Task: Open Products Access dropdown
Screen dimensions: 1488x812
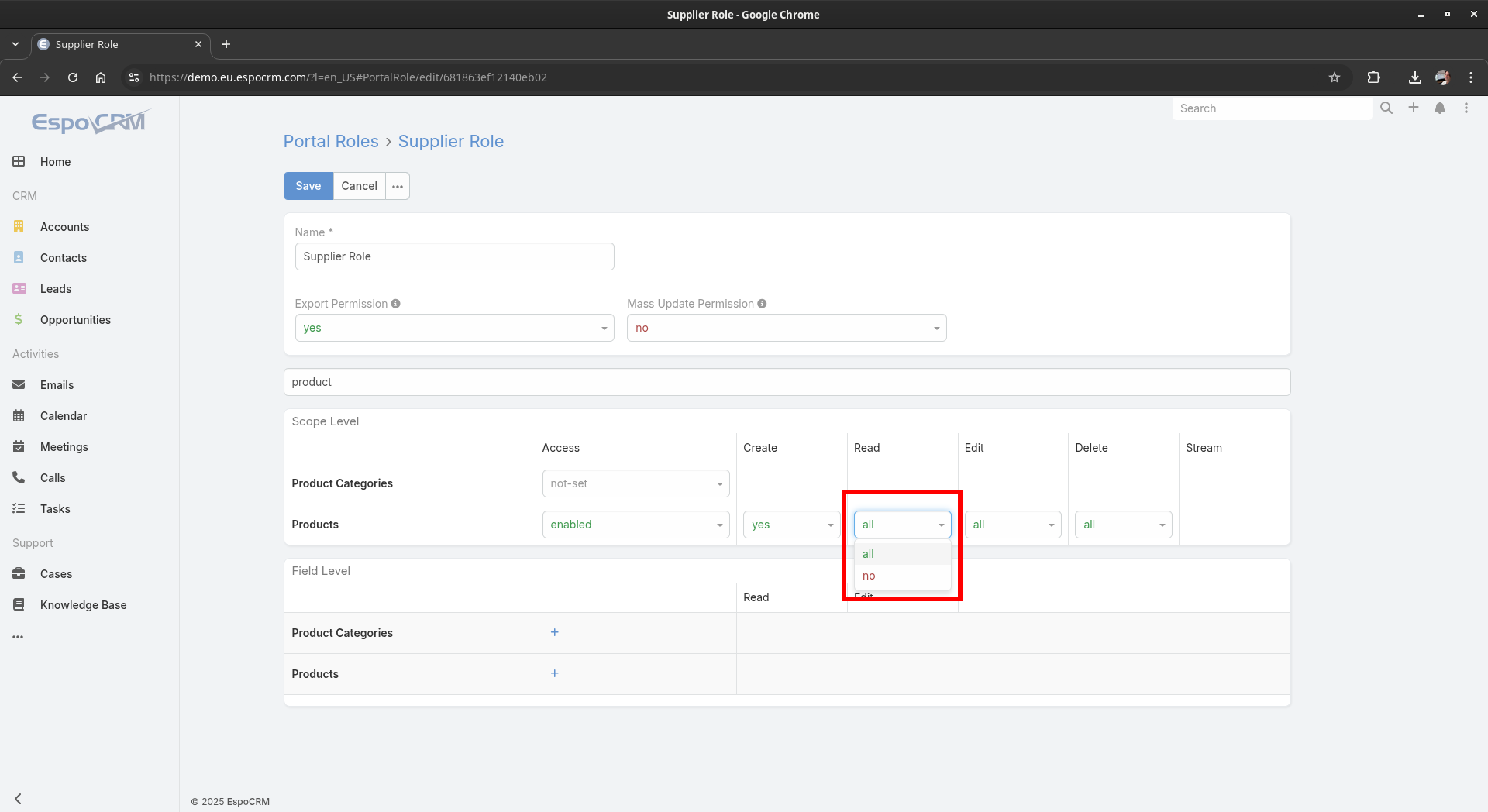Action: click(x=635, y=525)
